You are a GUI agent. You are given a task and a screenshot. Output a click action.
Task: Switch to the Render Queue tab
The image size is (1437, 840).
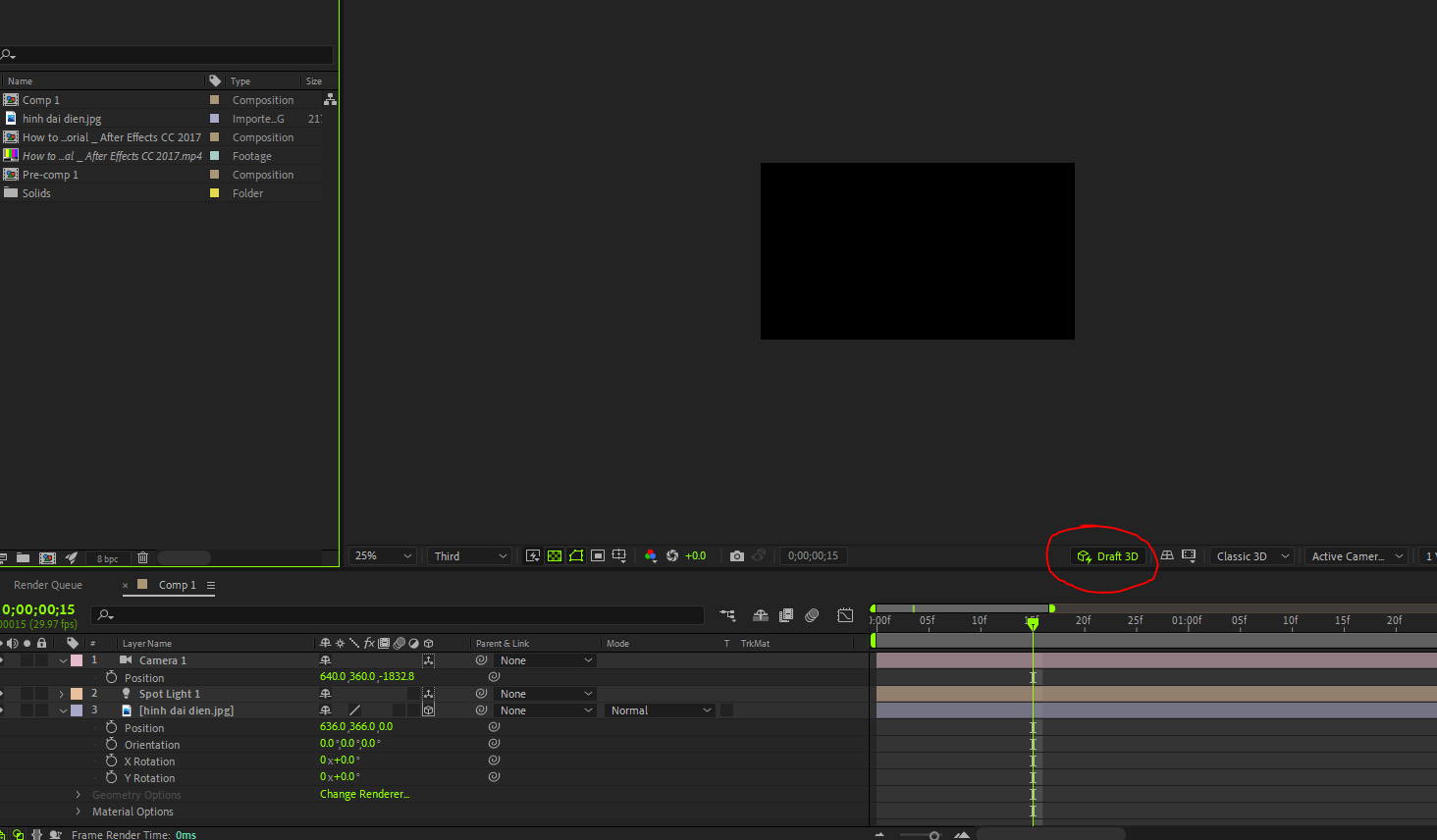47,585
